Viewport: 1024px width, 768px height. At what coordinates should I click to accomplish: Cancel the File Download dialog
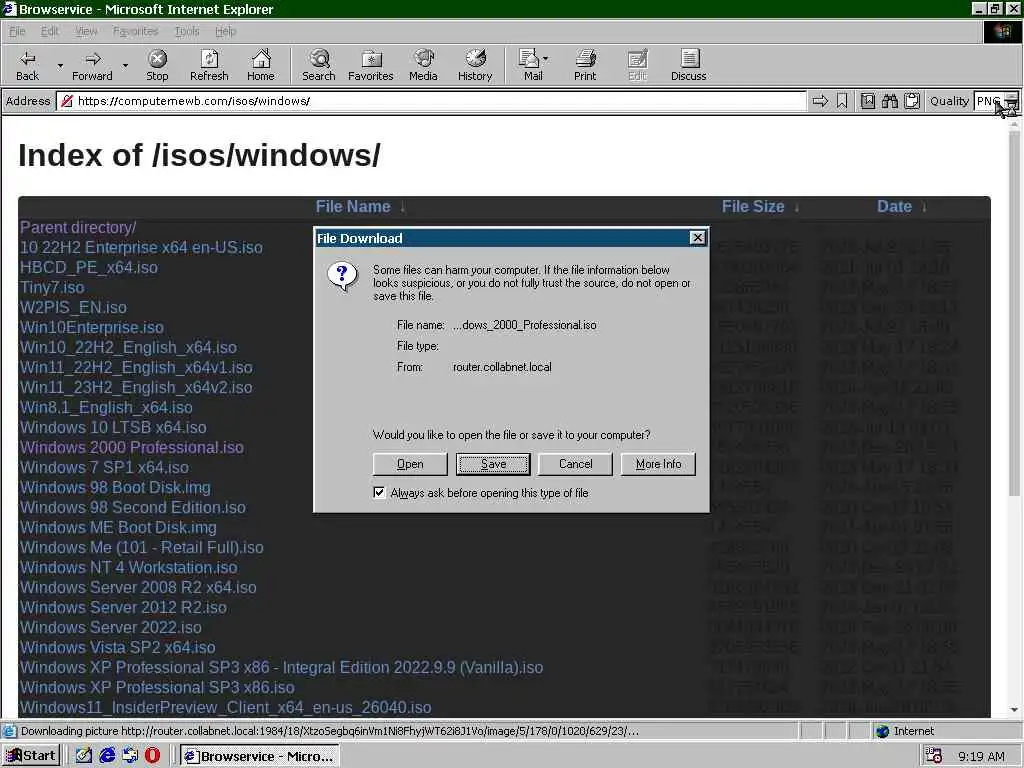pos(575,464)
